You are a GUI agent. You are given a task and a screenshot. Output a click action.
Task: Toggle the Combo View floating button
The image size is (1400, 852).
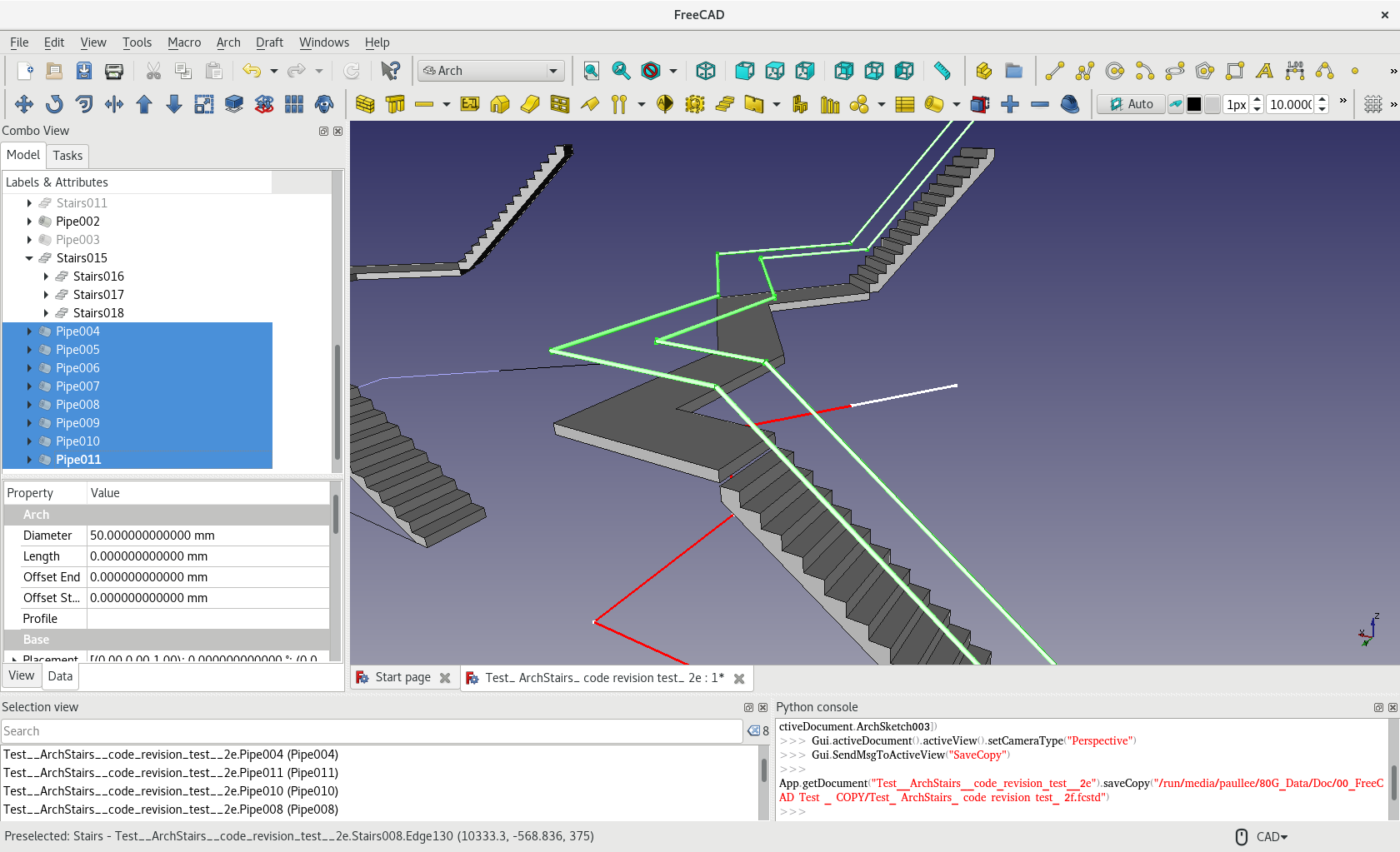(x=323, y=131)
